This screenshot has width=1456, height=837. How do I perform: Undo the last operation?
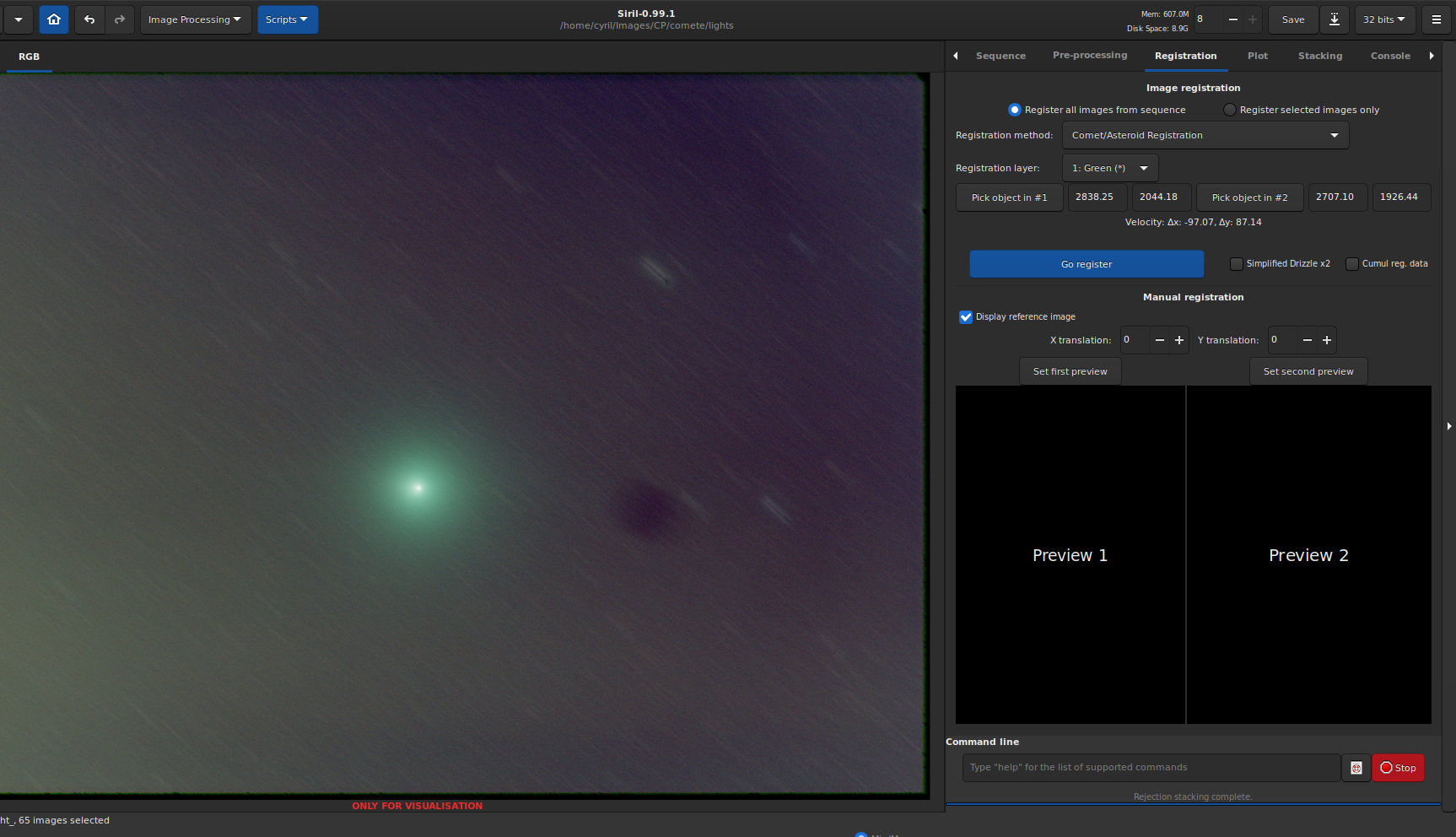pos(89,19)
